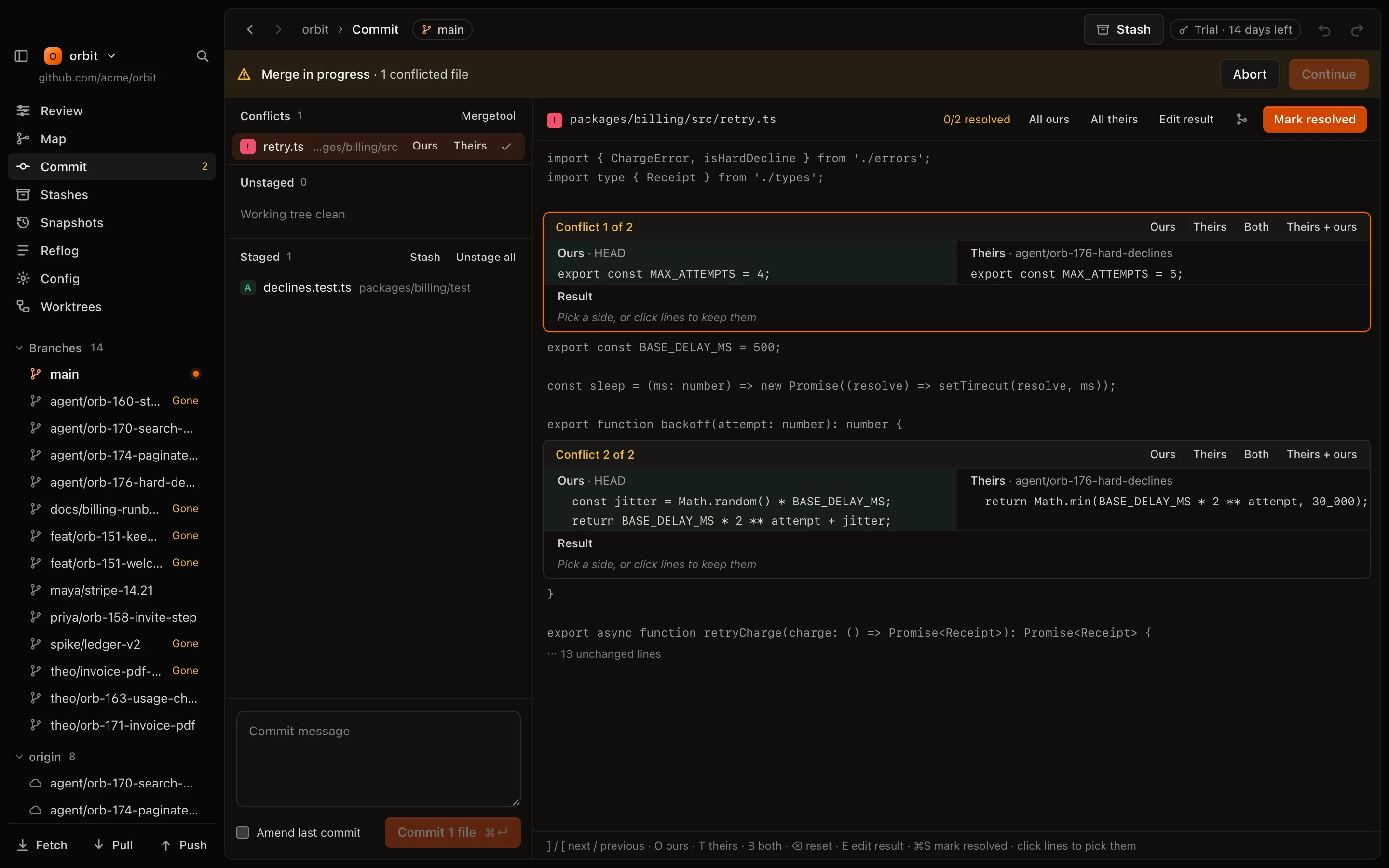The height and width of the screenshot is (868, 1389).
Task: Pick Theirs + ours for Conflict 1 of 2
Action: point(1321,227)
